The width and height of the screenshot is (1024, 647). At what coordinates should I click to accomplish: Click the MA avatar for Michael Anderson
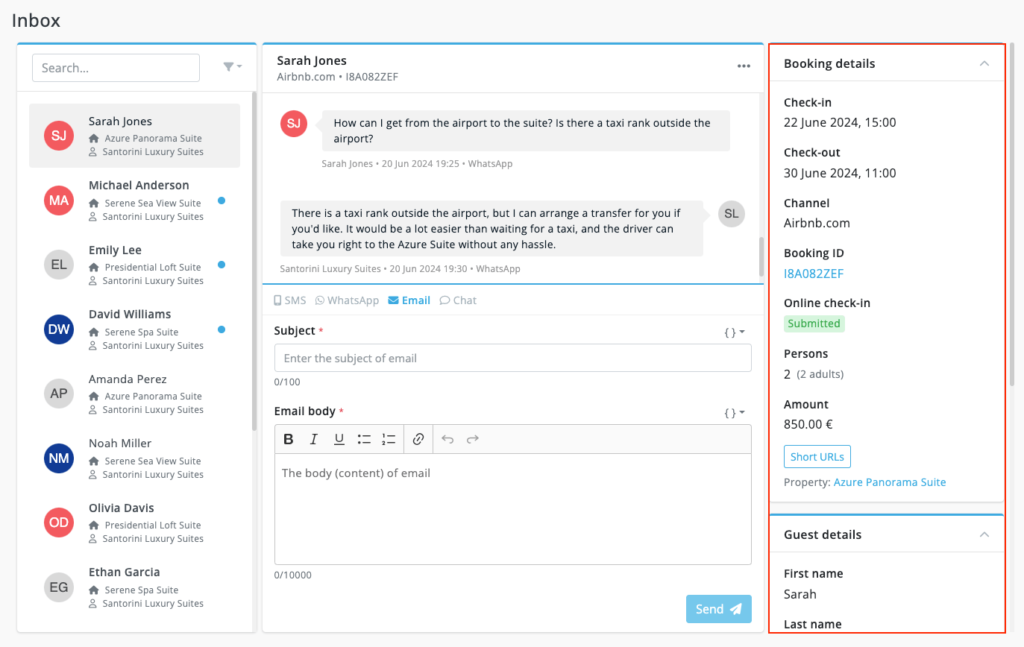click(59, 200)
